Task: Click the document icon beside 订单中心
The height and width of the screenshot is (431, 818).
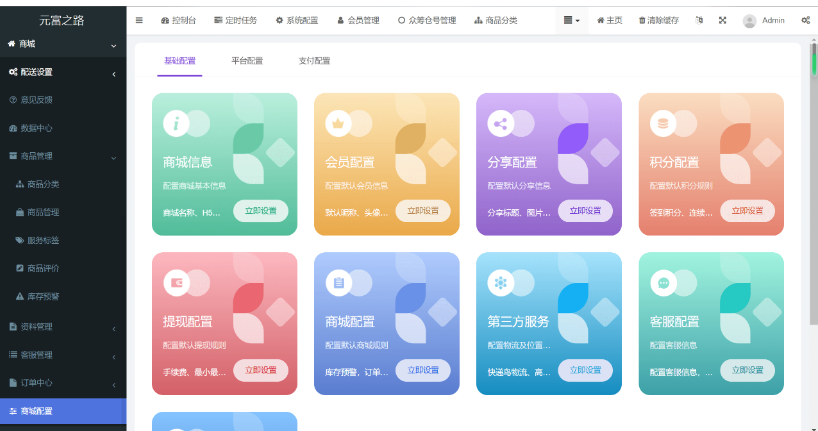Action: 13,382
